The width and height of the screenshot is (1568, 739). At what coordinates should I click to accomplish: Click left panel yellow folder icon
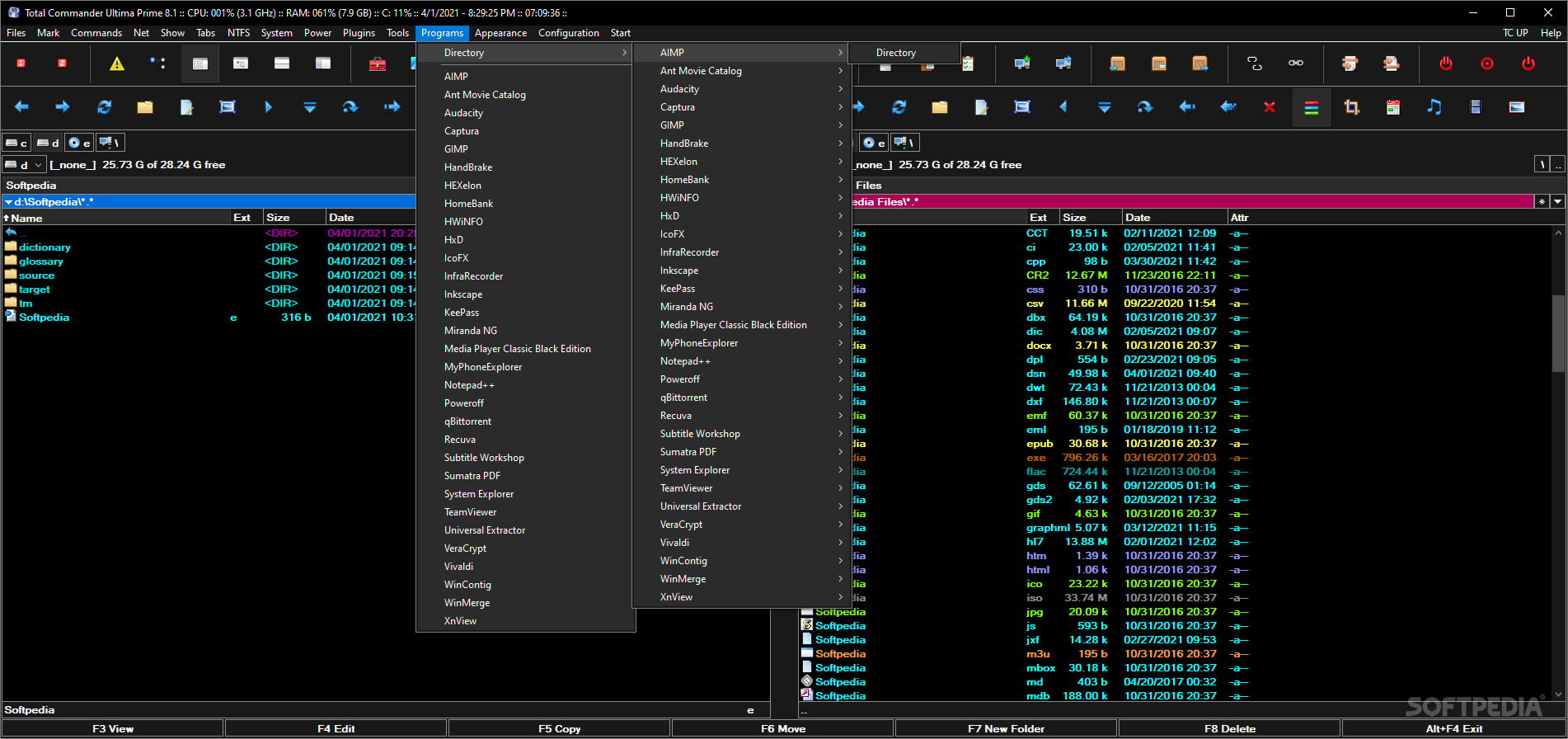pyautogui.click(x=145, y=107)
